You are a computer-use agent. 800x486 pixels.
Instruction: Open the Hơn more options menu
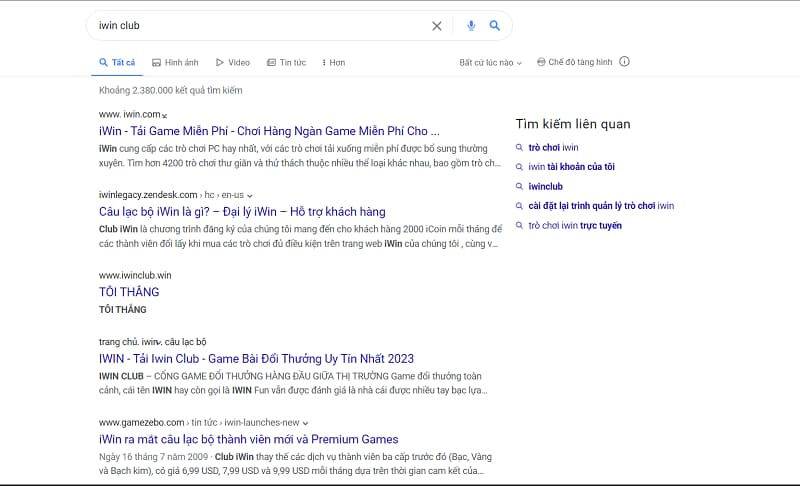tap(334, 62)
